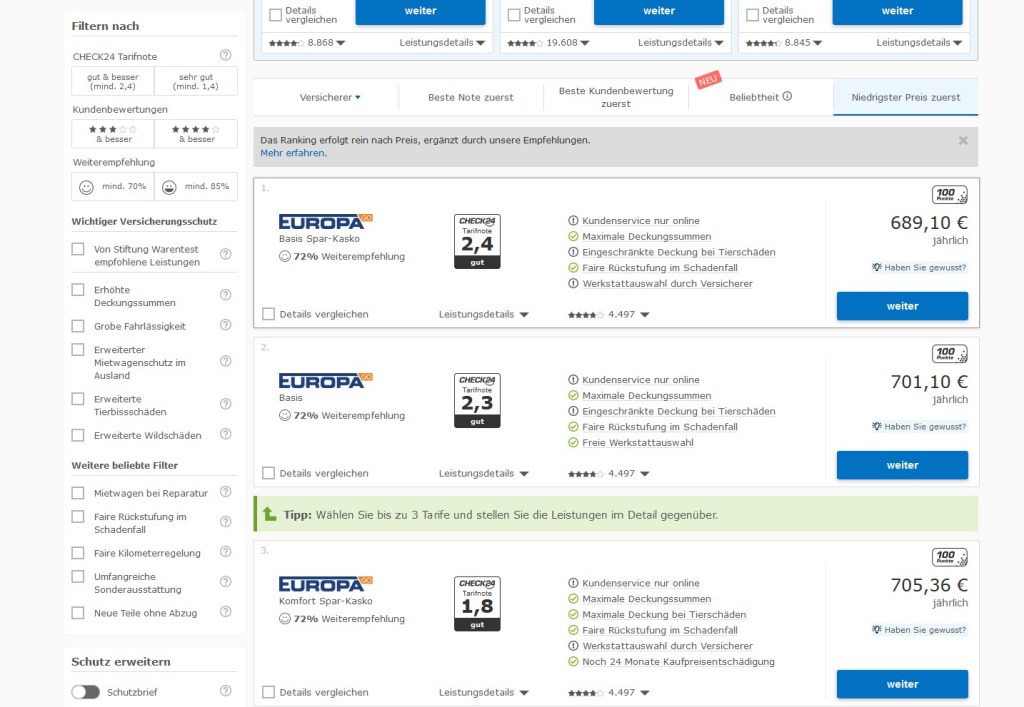Expand Leistungsdetails of Basis Spar-Kasko
Viewport: 1024px width, 707px height.
[483, 314]
